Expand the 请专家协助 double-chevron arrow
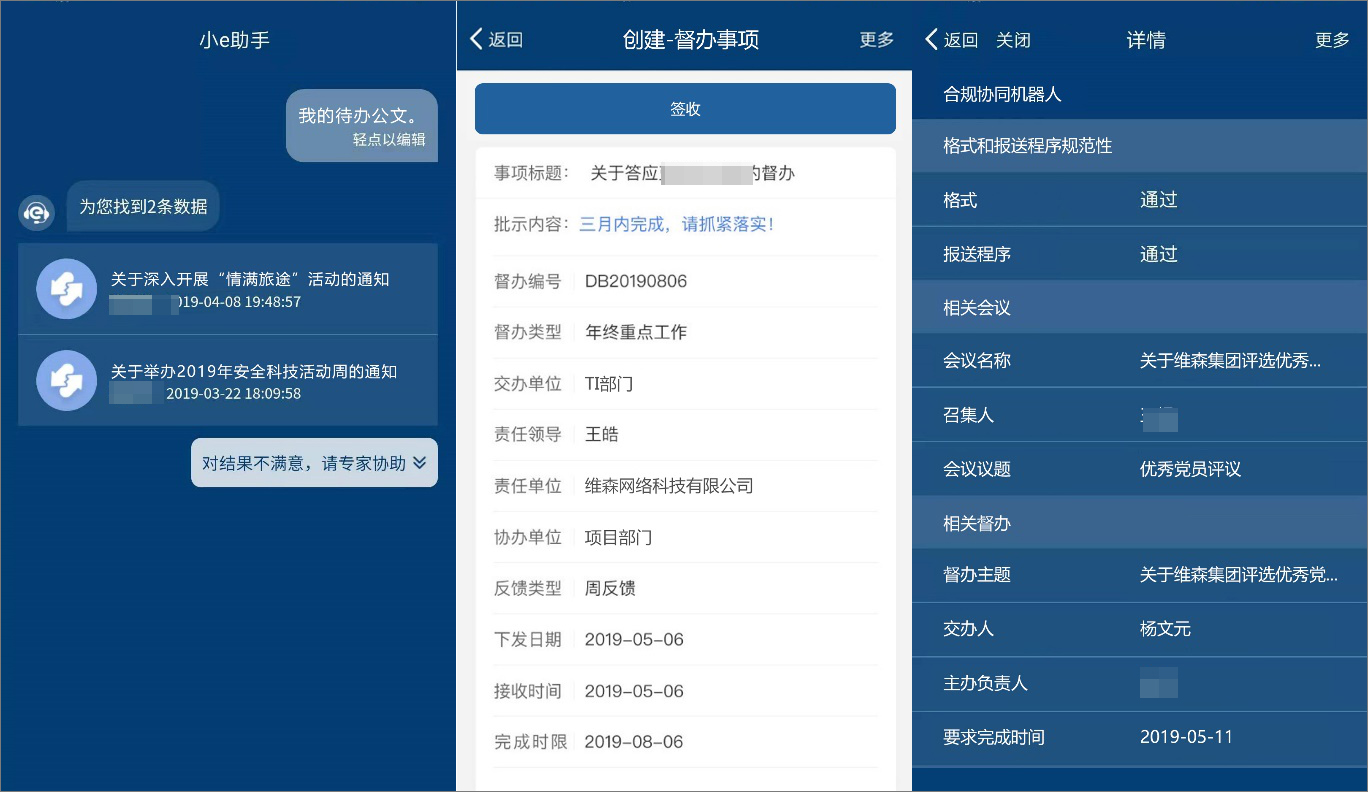 [419, 463]
